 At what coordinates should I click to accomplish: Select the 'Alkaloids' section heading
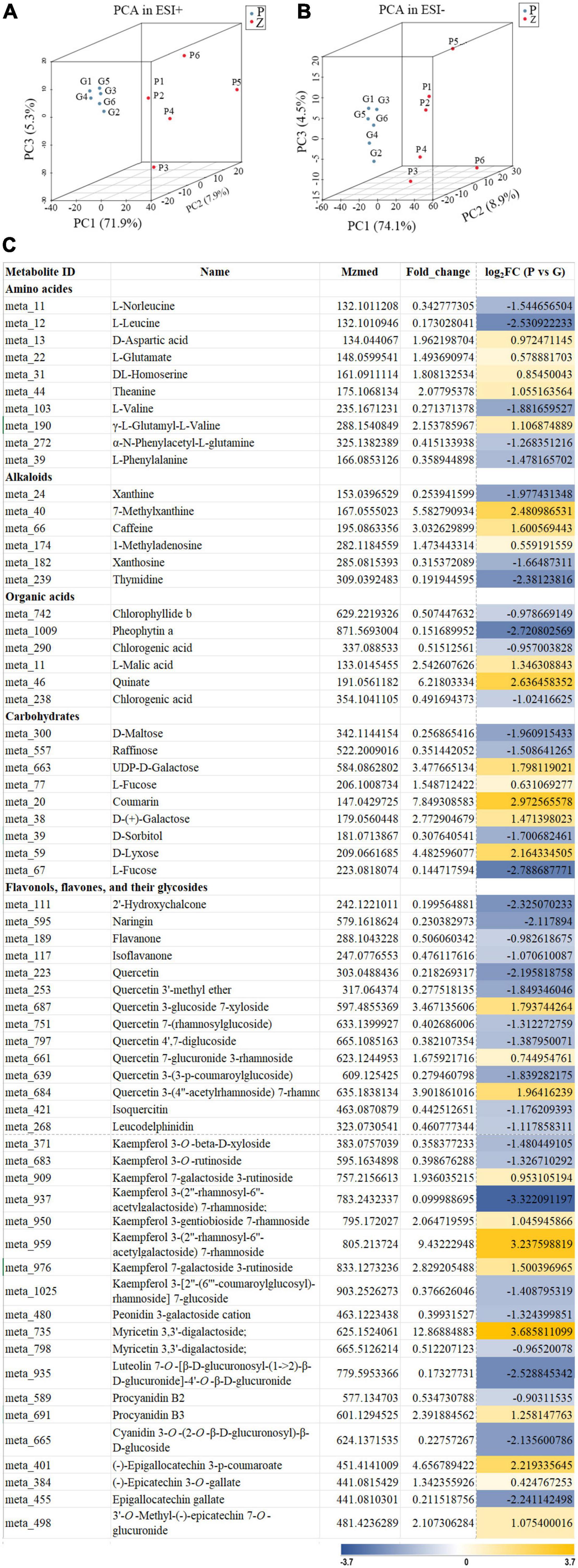[29, 477]
